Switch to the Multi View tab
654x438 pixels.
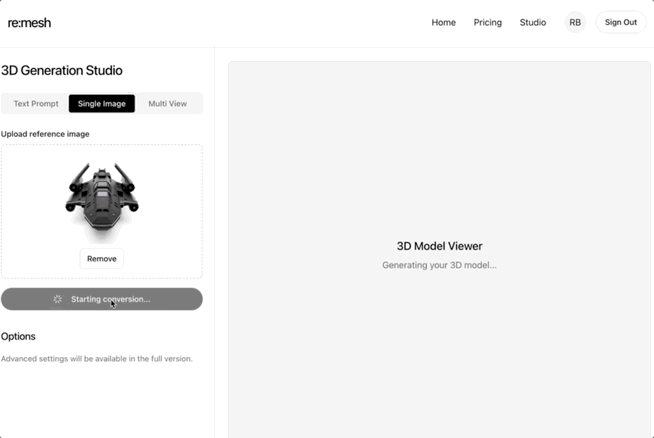coord(168,103)
